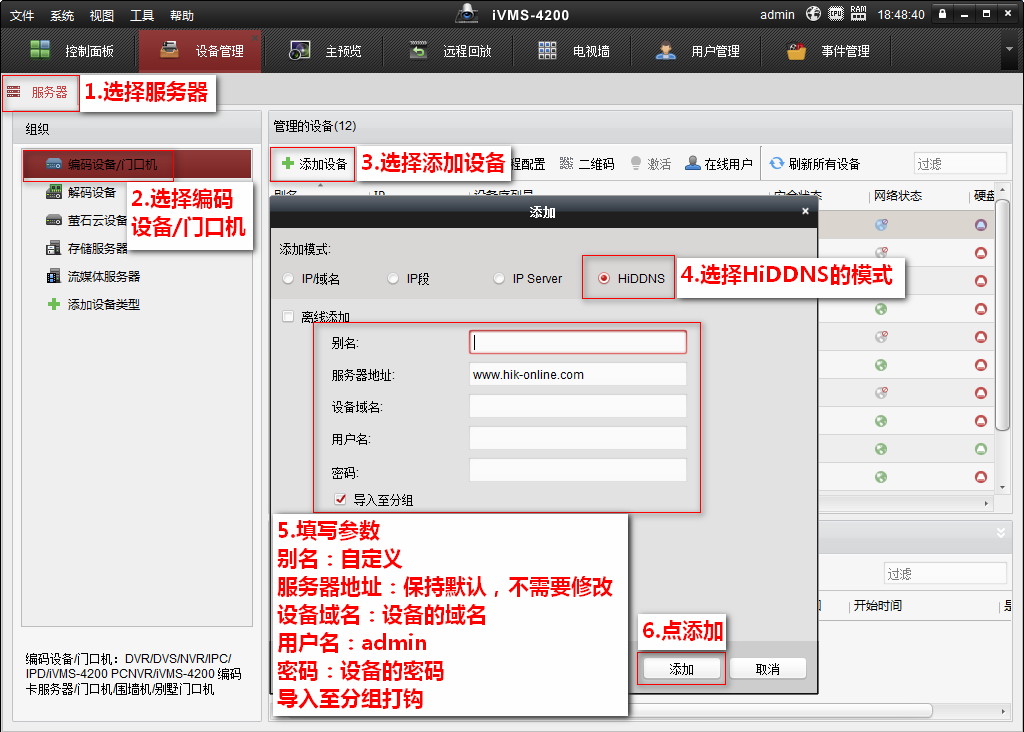Click the iVMS-4200 camera logo icon

467,13
